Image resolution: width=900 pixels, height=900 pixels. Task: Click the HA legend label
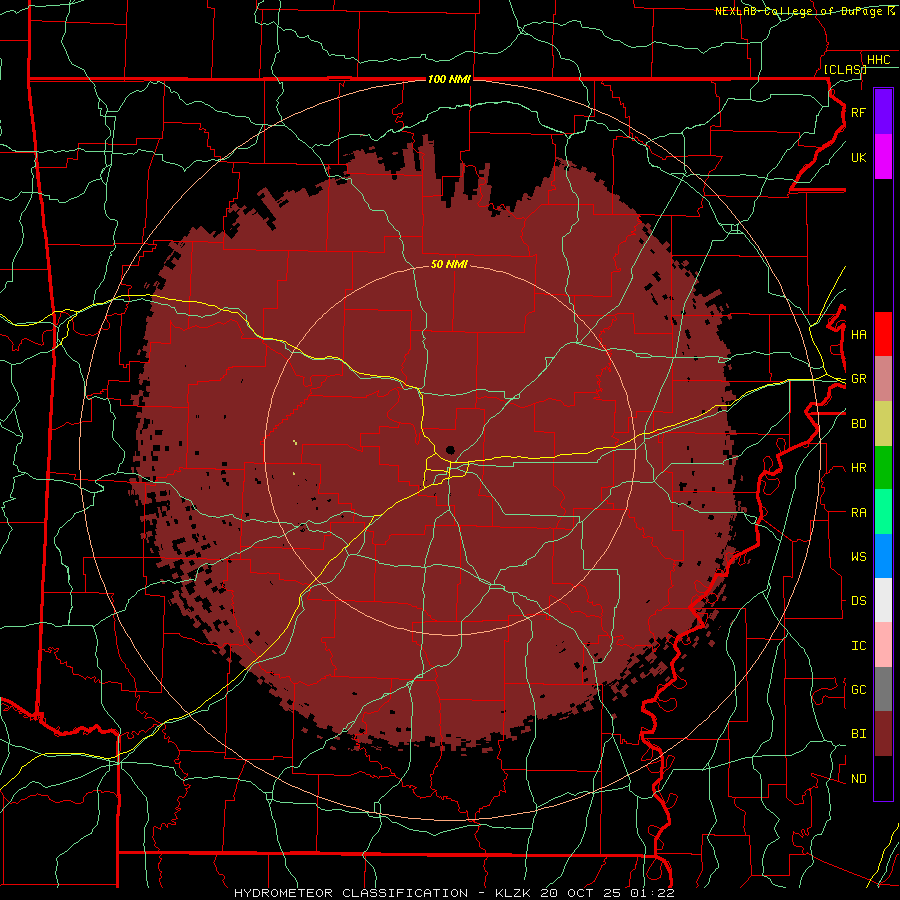(x=859, y=335)
